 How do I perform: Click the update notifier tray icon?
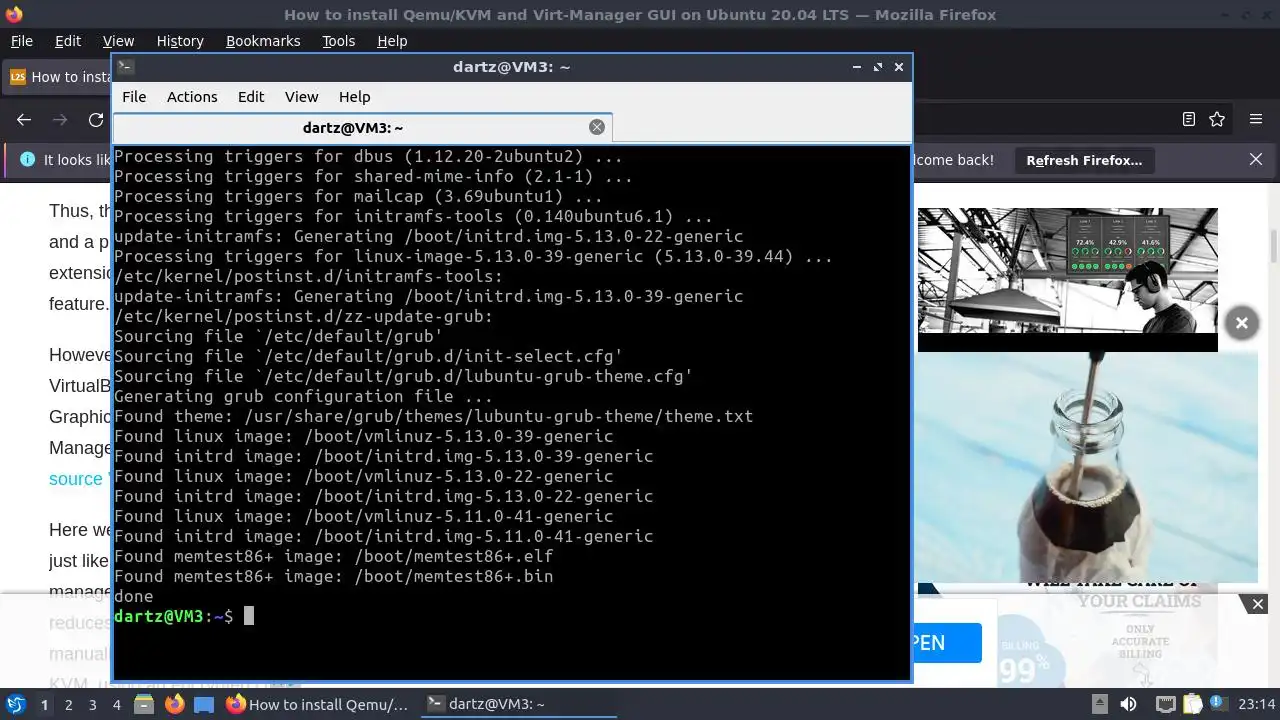click(x=1219, y=704)
